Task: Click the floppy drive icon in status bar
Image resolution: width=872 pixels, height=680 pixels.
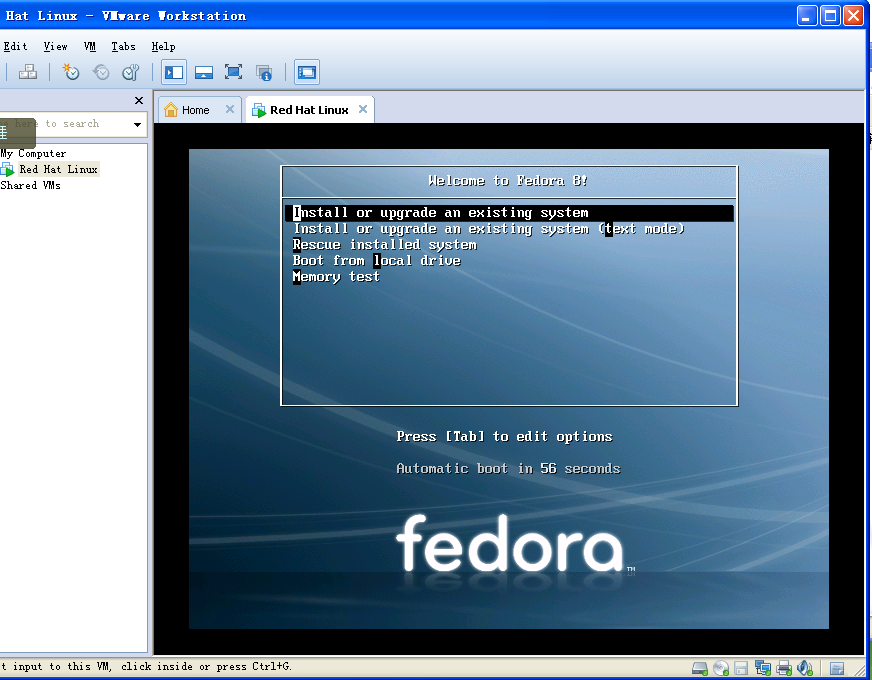Action: click(741, 667)
